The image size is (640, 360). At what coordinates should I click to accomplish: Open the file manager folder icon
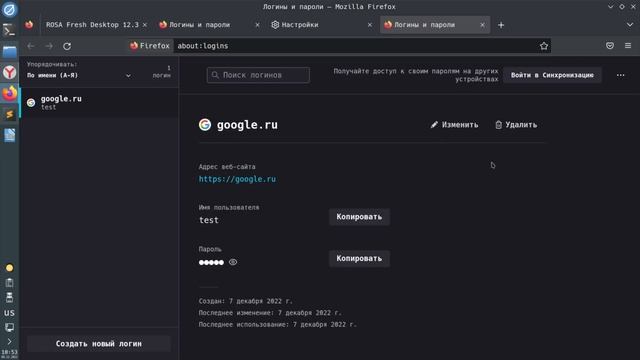coord(9,51)
